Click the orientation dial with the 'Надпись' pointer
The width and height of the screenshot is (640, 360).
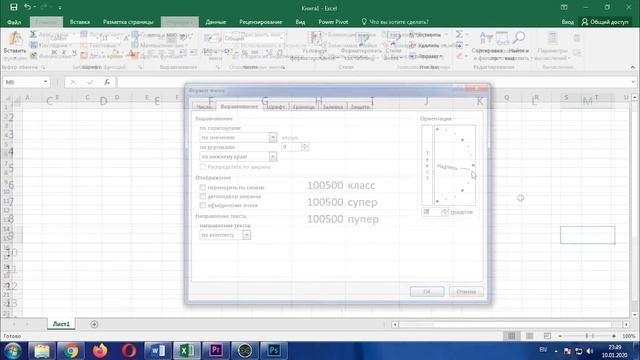(x=455, y=165)
